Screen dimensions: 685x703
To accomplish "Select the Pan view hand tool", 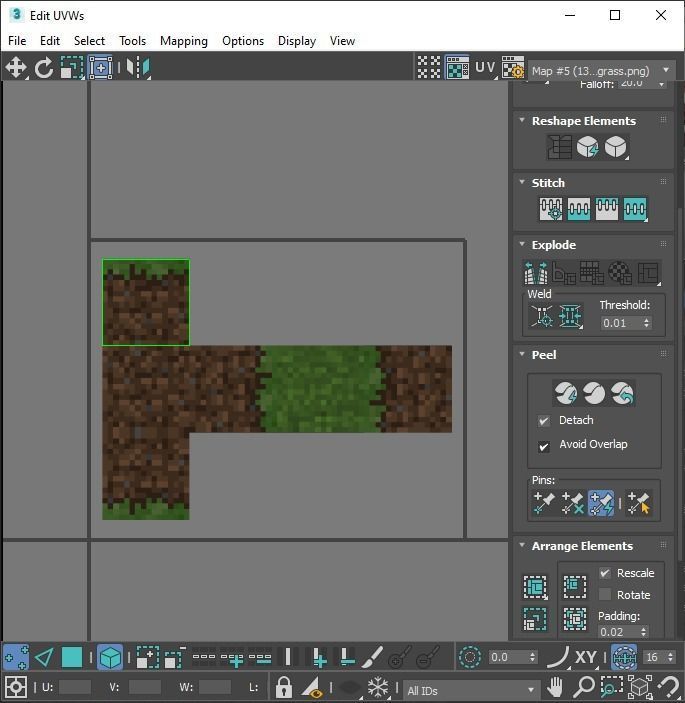I will click(555, 686).
